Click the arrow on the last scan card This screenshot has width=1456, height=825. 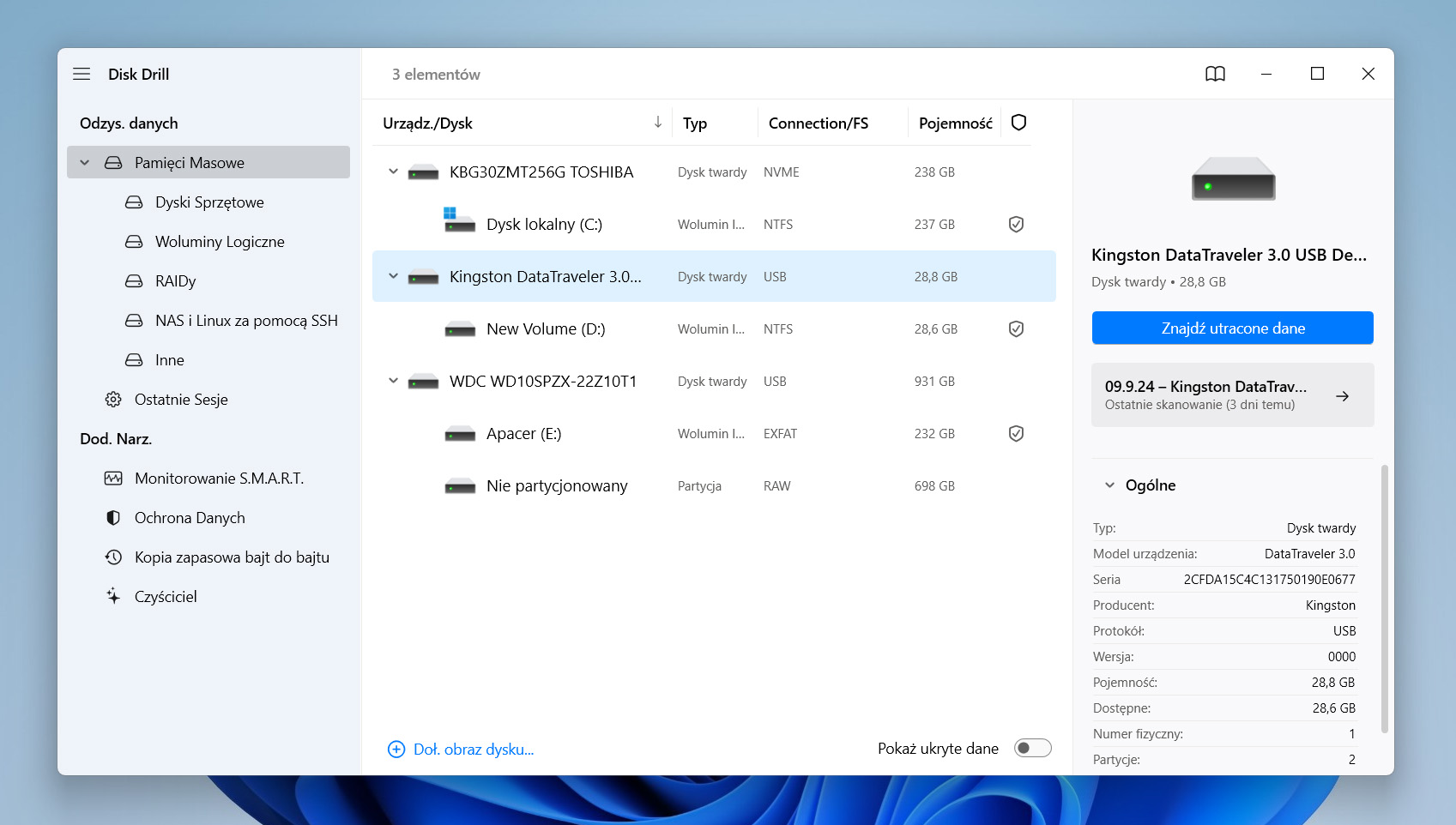pyautogui.click(x=1342, y=395)
